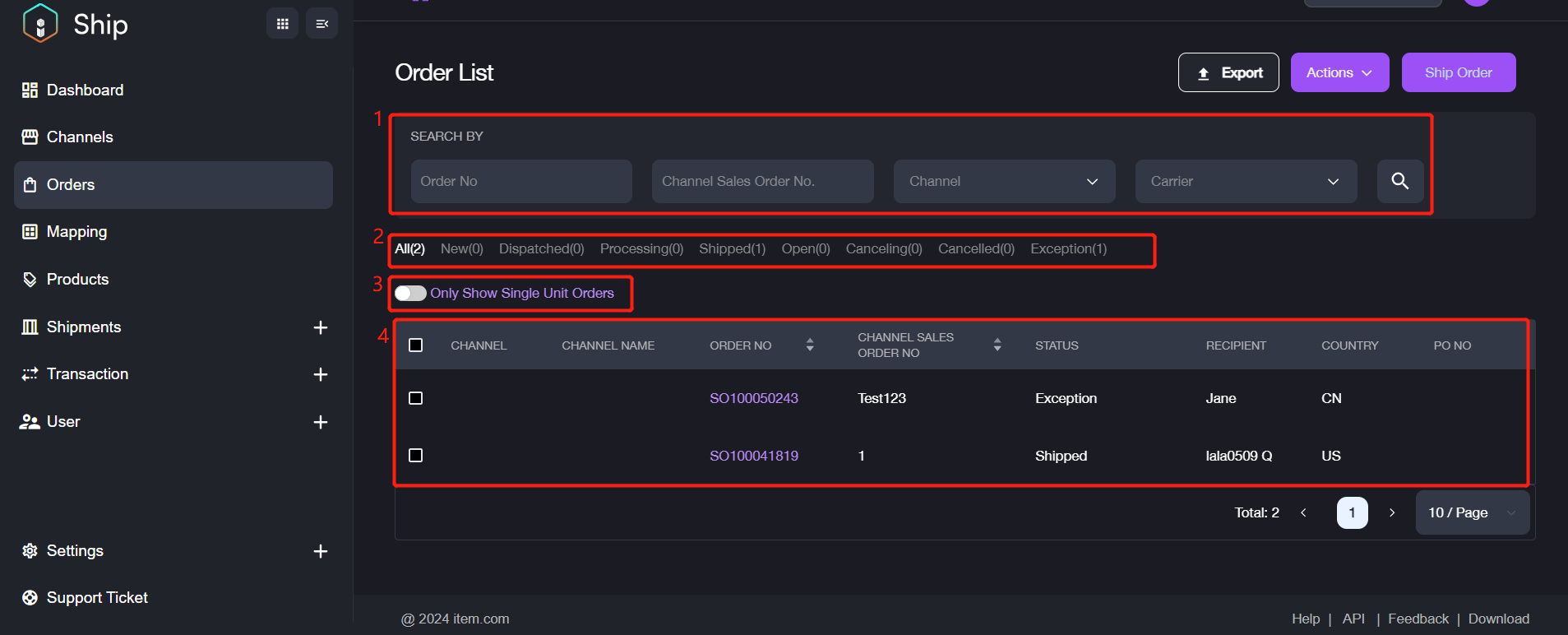Go to next page arrow
This screenshot has width=1568, height=635.
pyautogui.click(x=1392, y=512)
